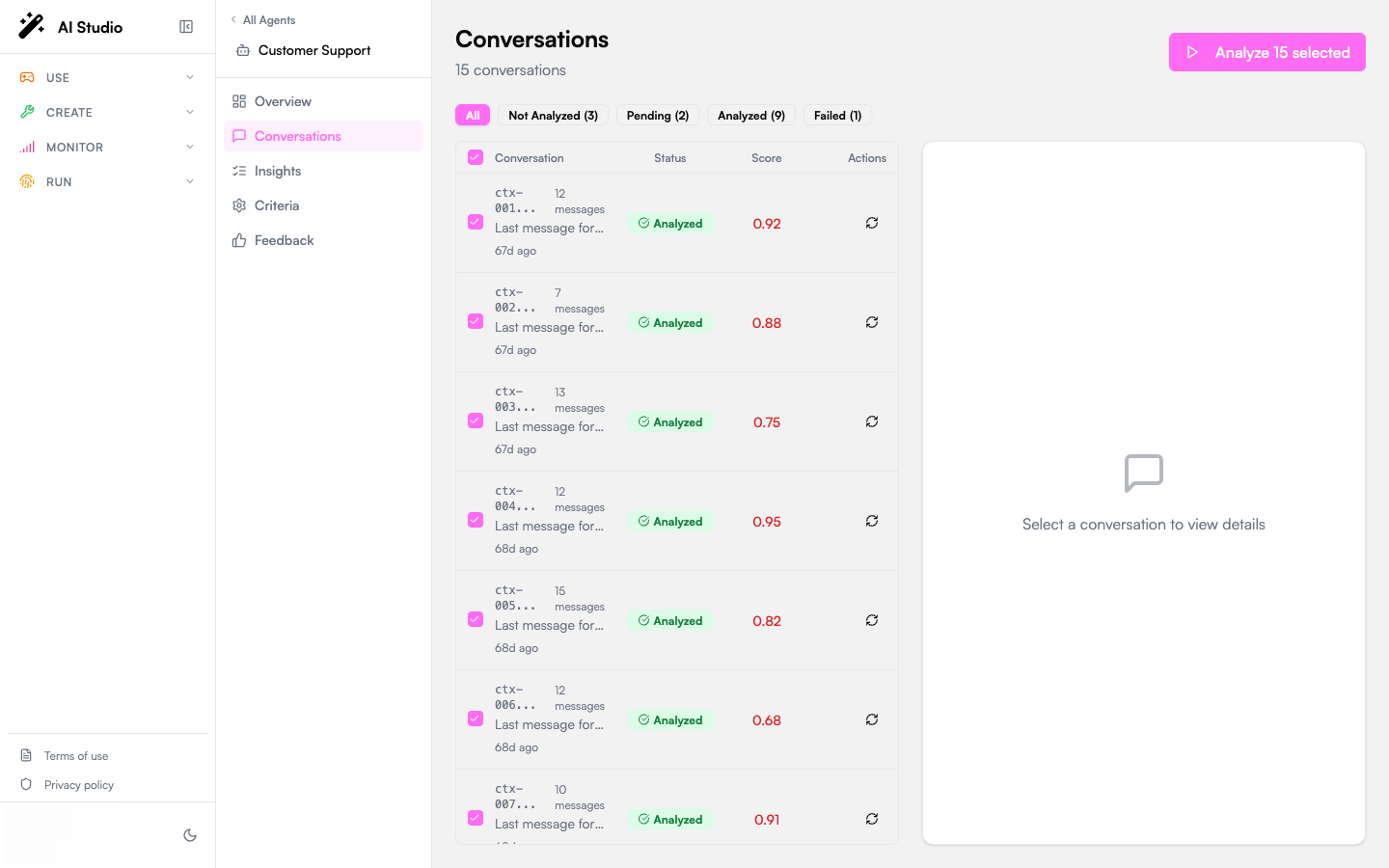Image resolution: width=1389 pixels, height=868 pixels.
Task: Click the 0.95 score of ctx-004
Action: (767, 522)
